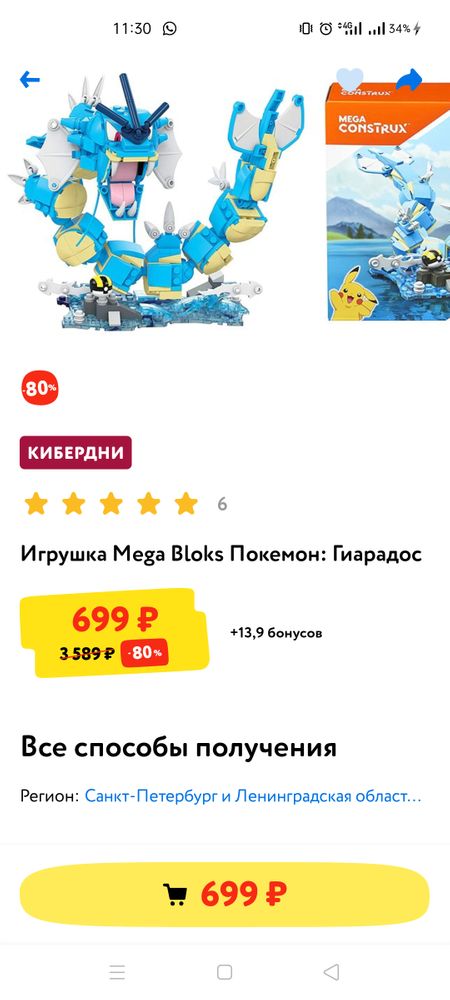Open Android recent apps menu icon

coord(117,972)
